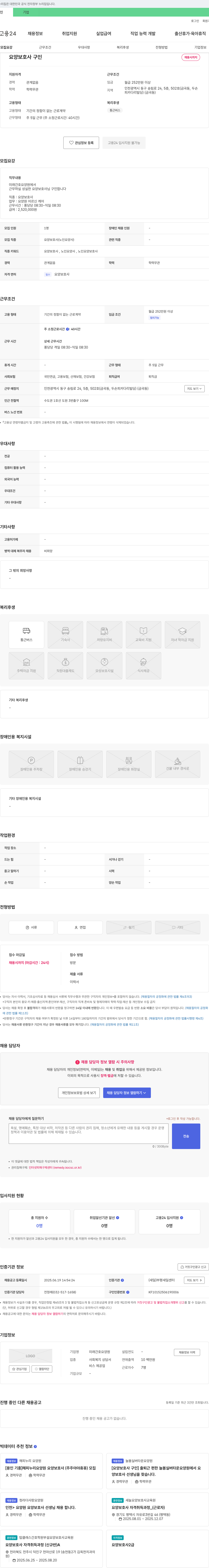Click the 채용시까지 badge

[x=191, y=57]
